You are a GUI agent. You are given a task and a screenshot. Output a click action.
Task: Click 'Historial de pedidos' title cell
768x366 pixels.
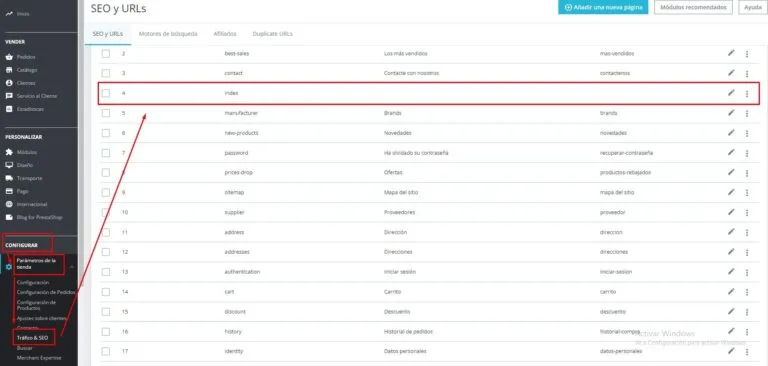coord(408,332)
